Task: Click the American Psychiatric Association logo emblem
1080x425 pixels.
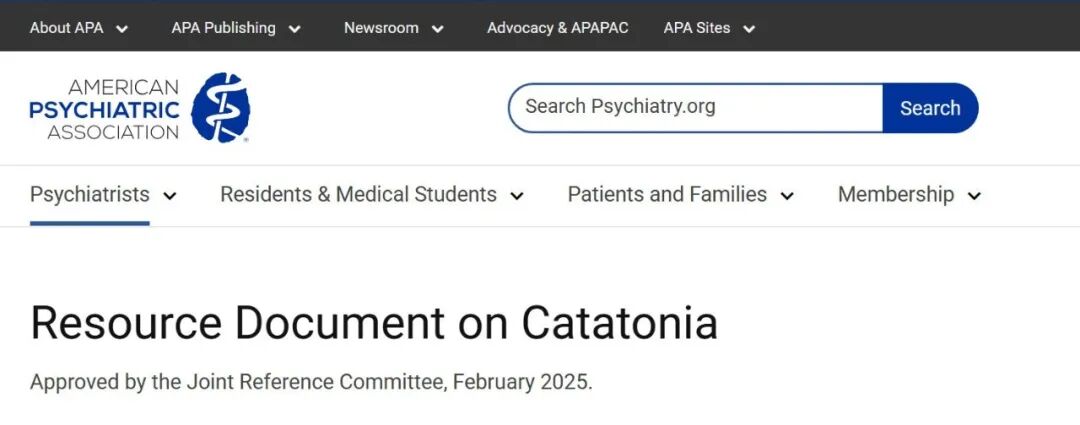Action: [220, 107]
